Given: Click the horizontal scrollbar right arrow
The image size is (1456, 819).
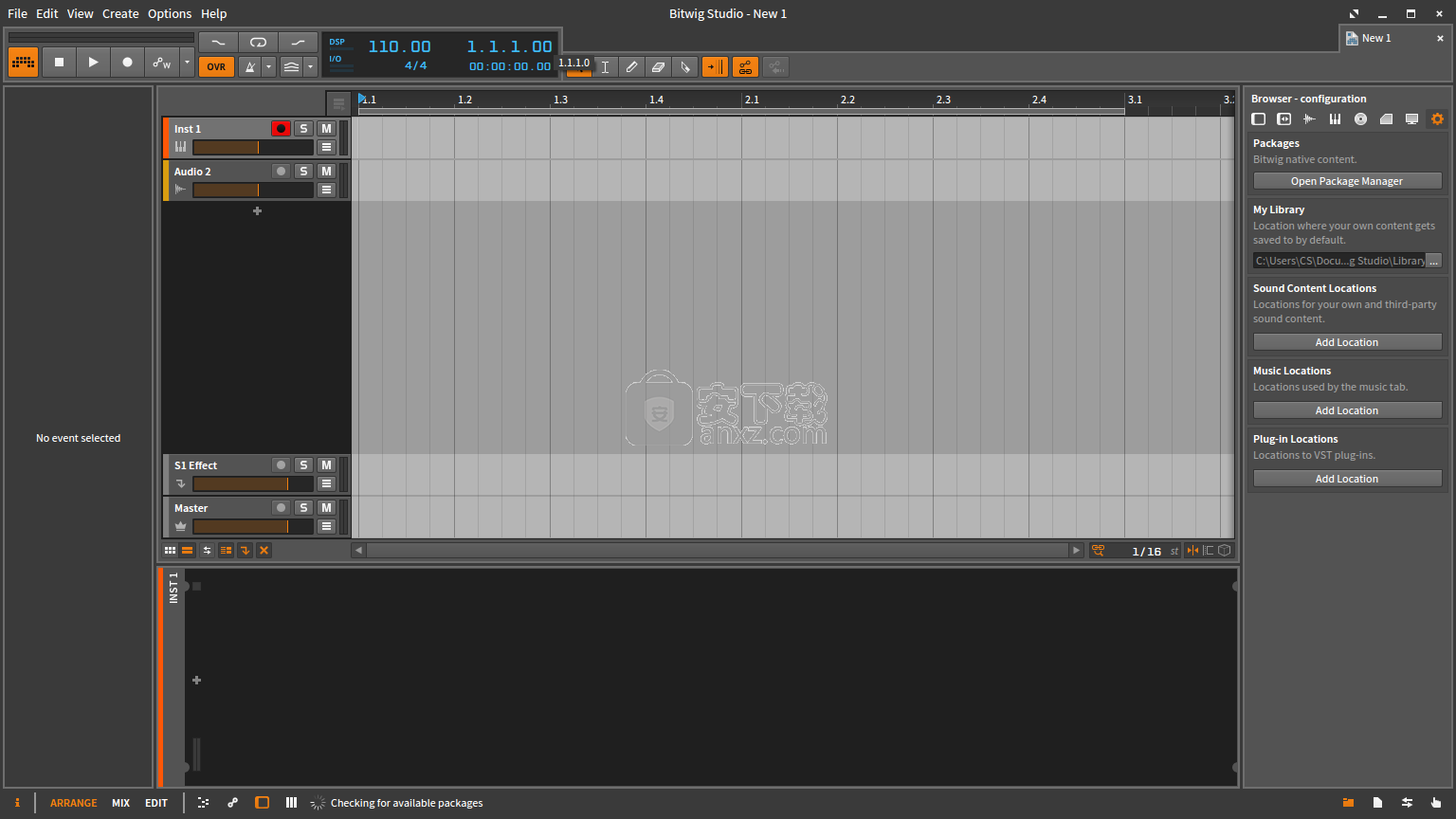Looking at the screenshot, I should tap(1076, 551).
